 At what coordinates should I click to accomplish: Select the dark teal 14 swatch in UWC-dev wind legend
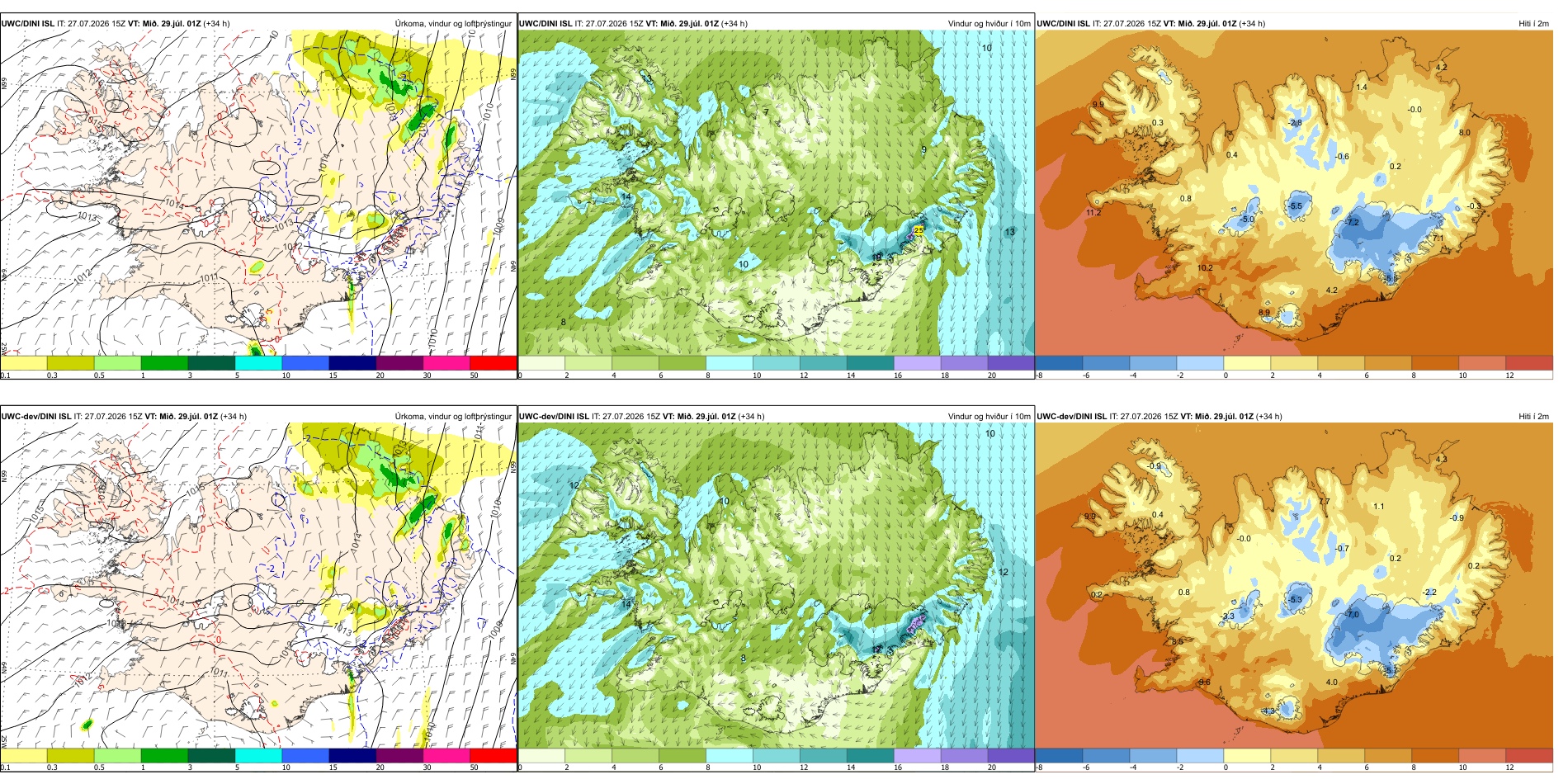870,756
